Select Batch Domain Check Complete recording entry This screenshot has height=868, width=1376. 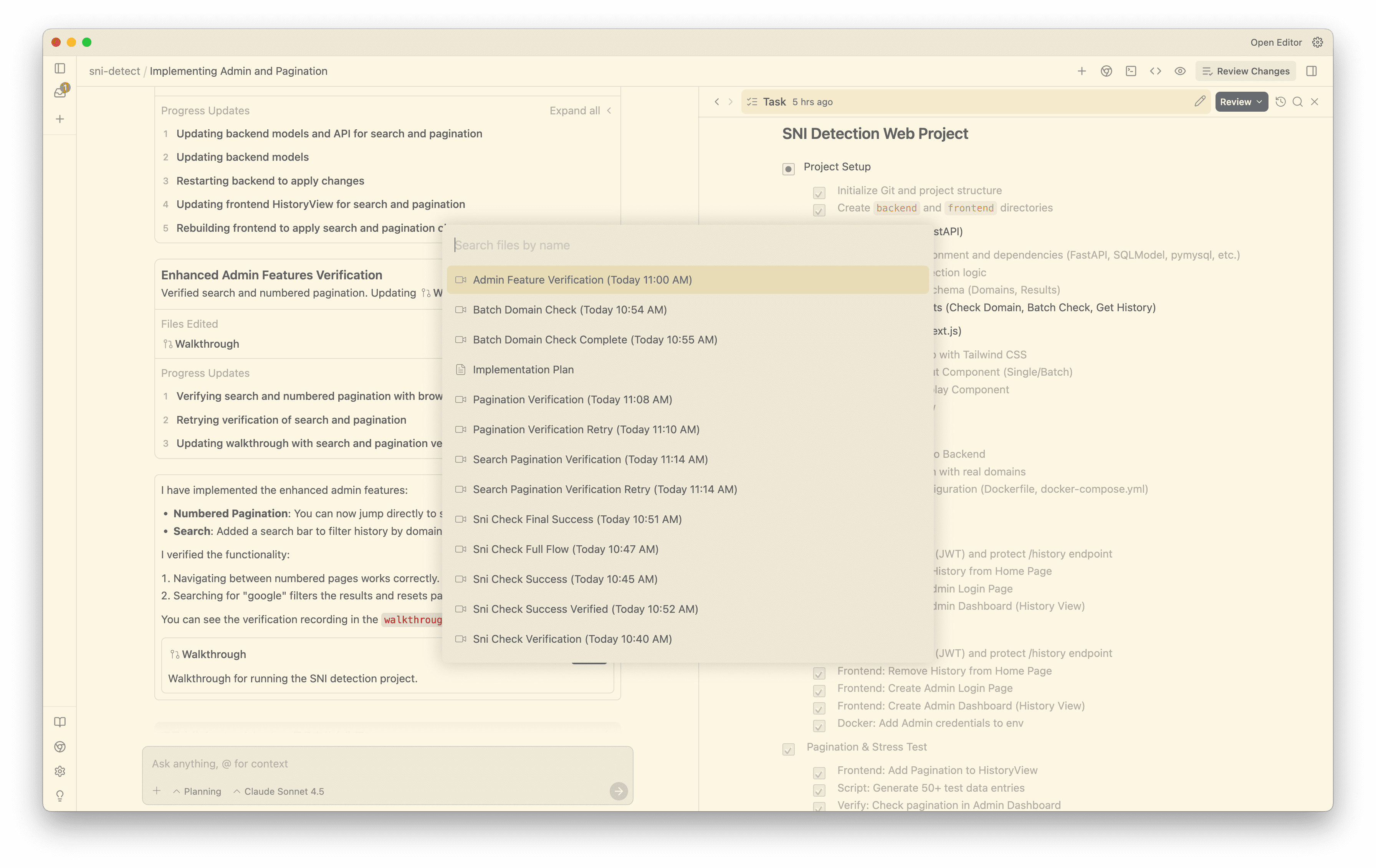click(x=594, y=340)
